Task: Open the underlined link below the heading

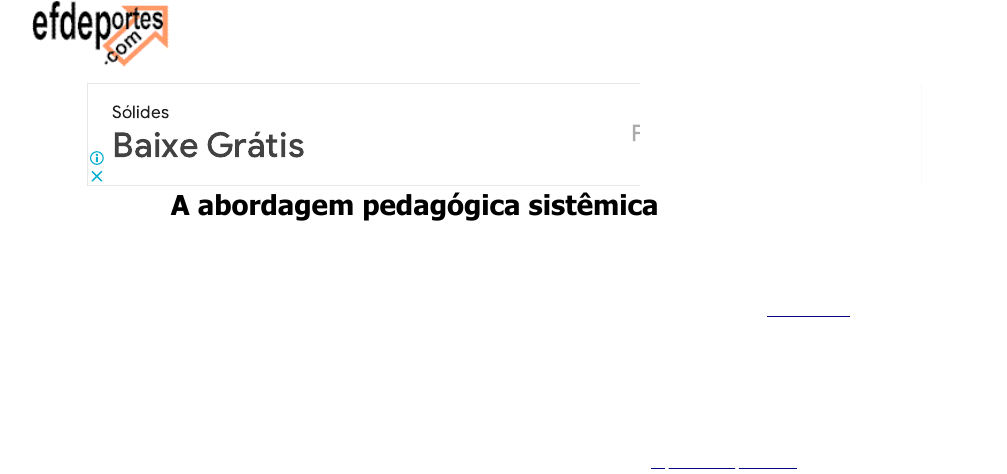Action: point(808,316)
